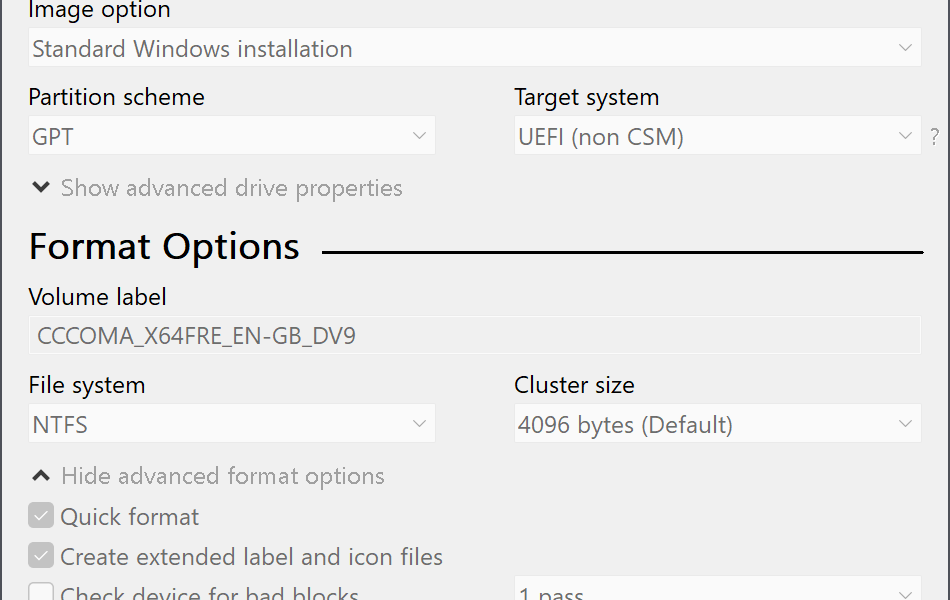Click the Target system dropdown arrow

coord(905,135)
